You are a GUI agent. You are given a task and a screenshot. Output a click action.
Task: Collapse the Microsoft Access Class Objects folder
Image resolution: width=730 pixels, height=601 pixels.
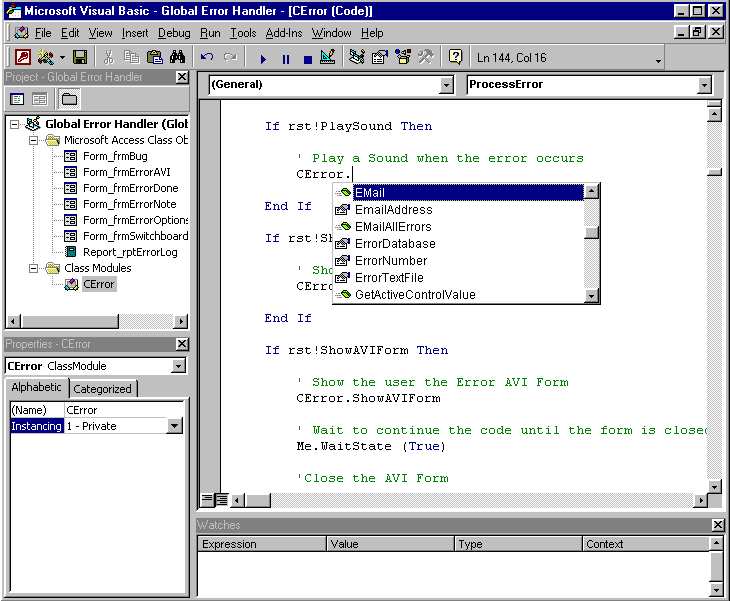(33, 140)
